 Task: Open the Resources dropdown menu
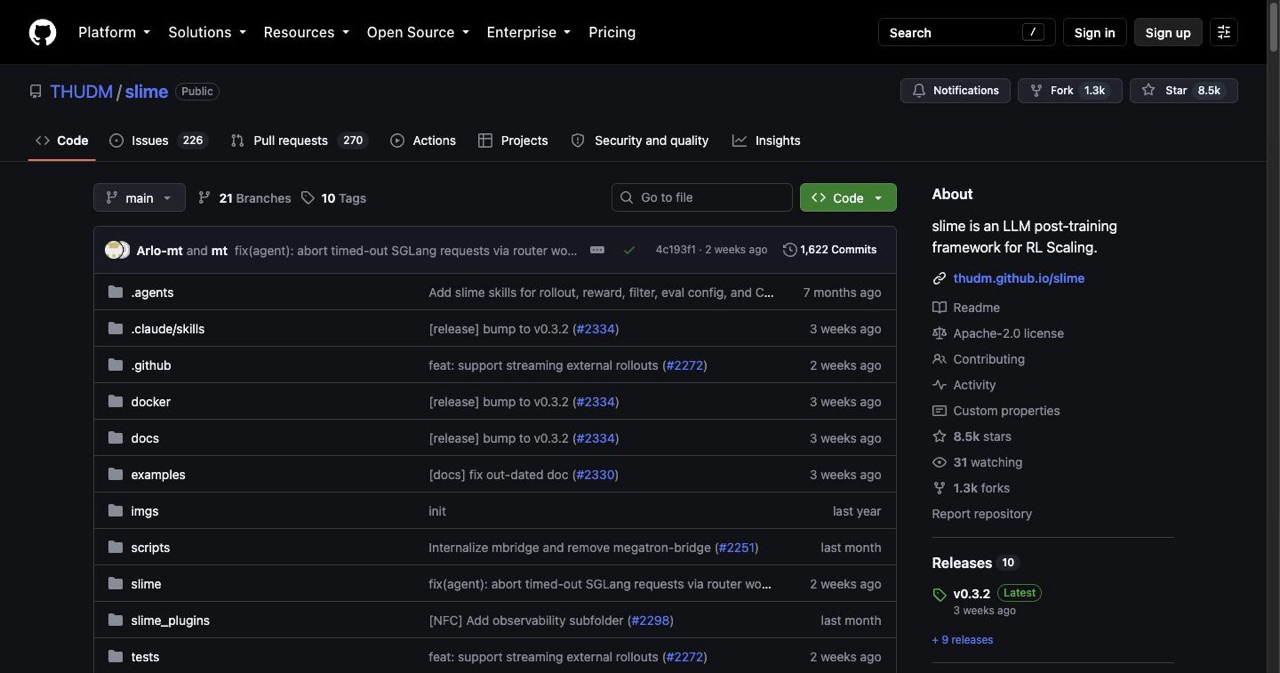pos(306,32)
